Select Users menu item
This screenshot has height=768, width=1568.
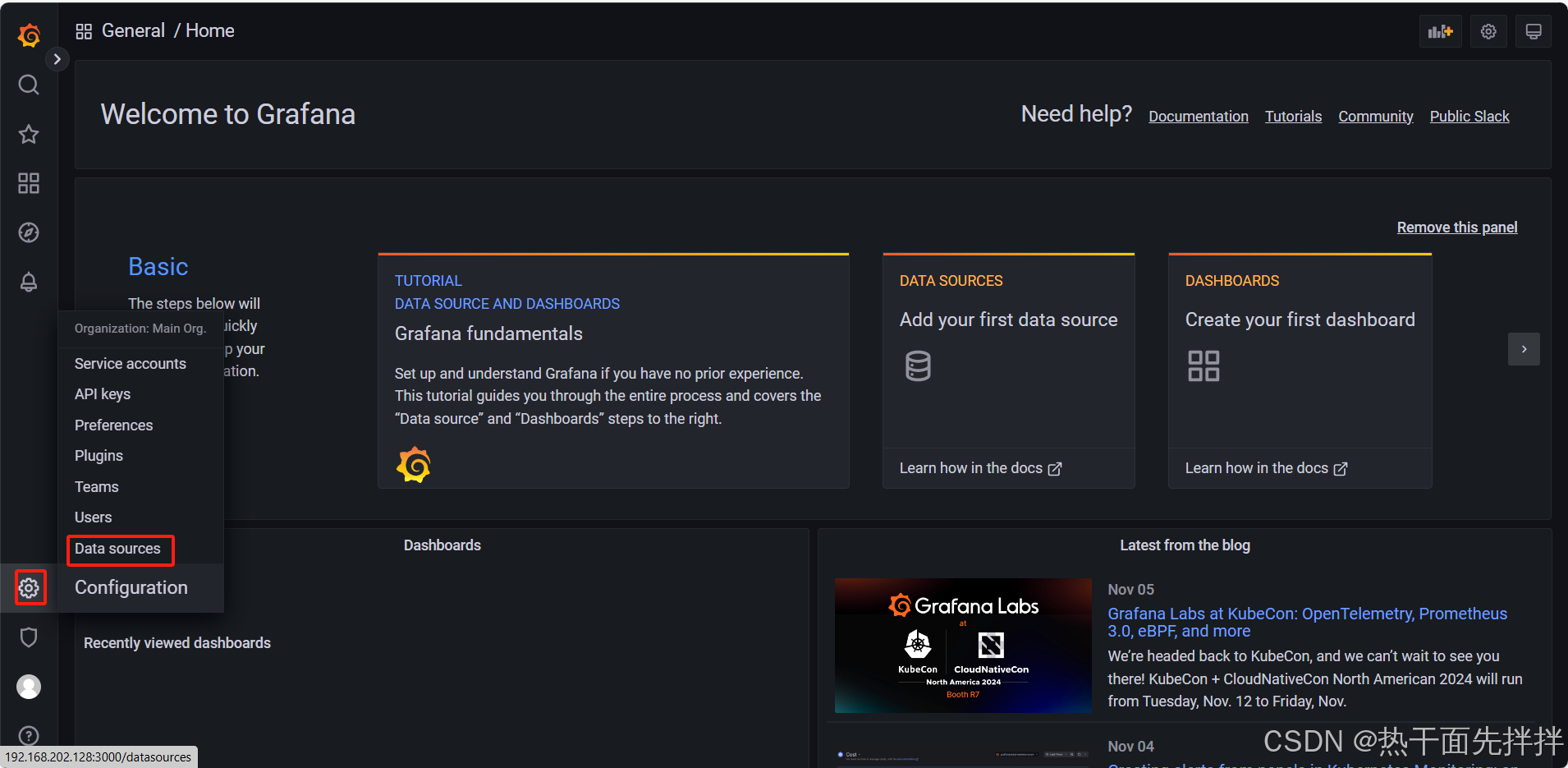tap(93, 517)
